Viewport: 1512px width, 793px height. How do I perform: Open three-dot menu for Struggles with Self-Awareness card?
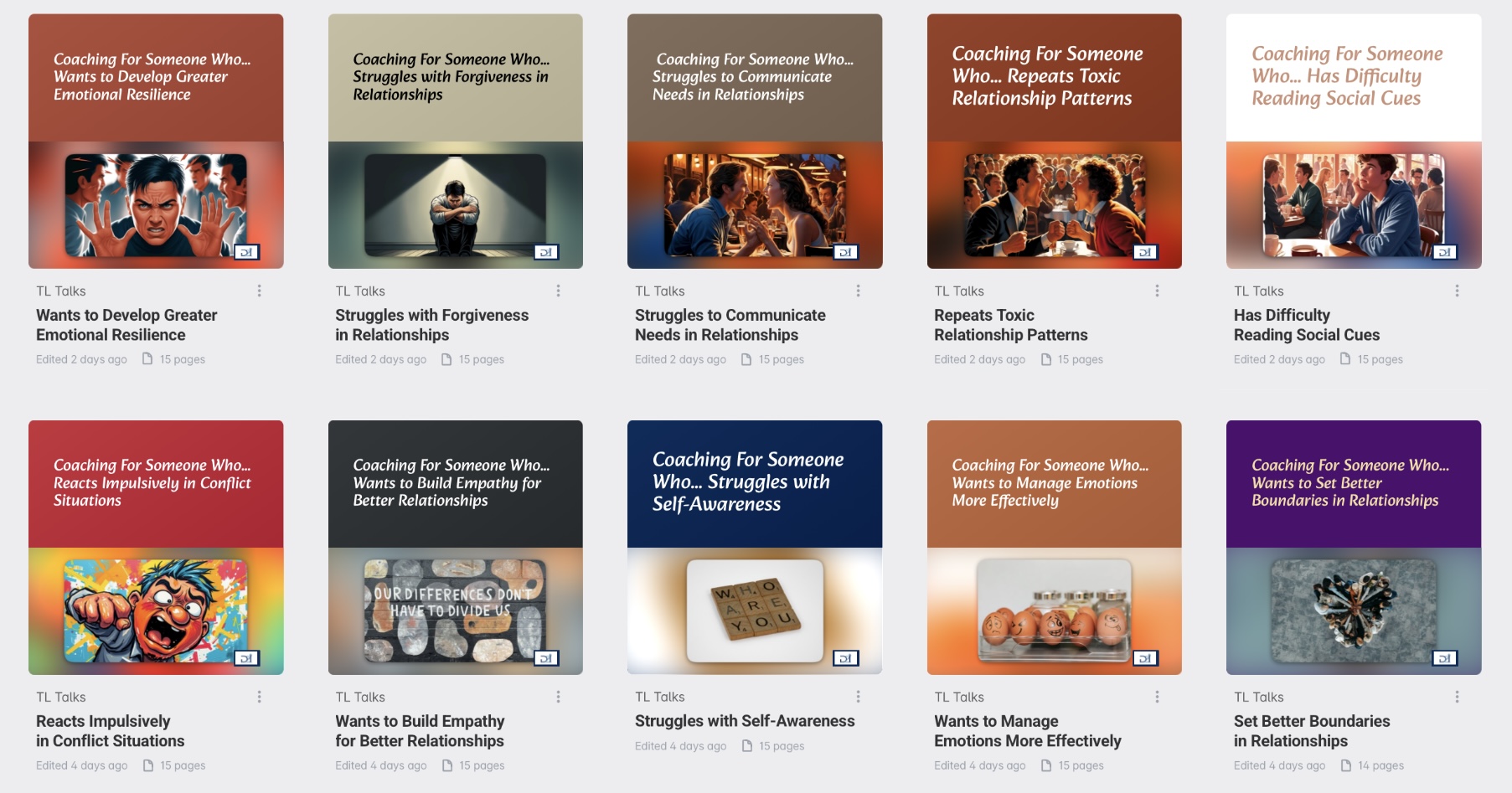[858, 697]
